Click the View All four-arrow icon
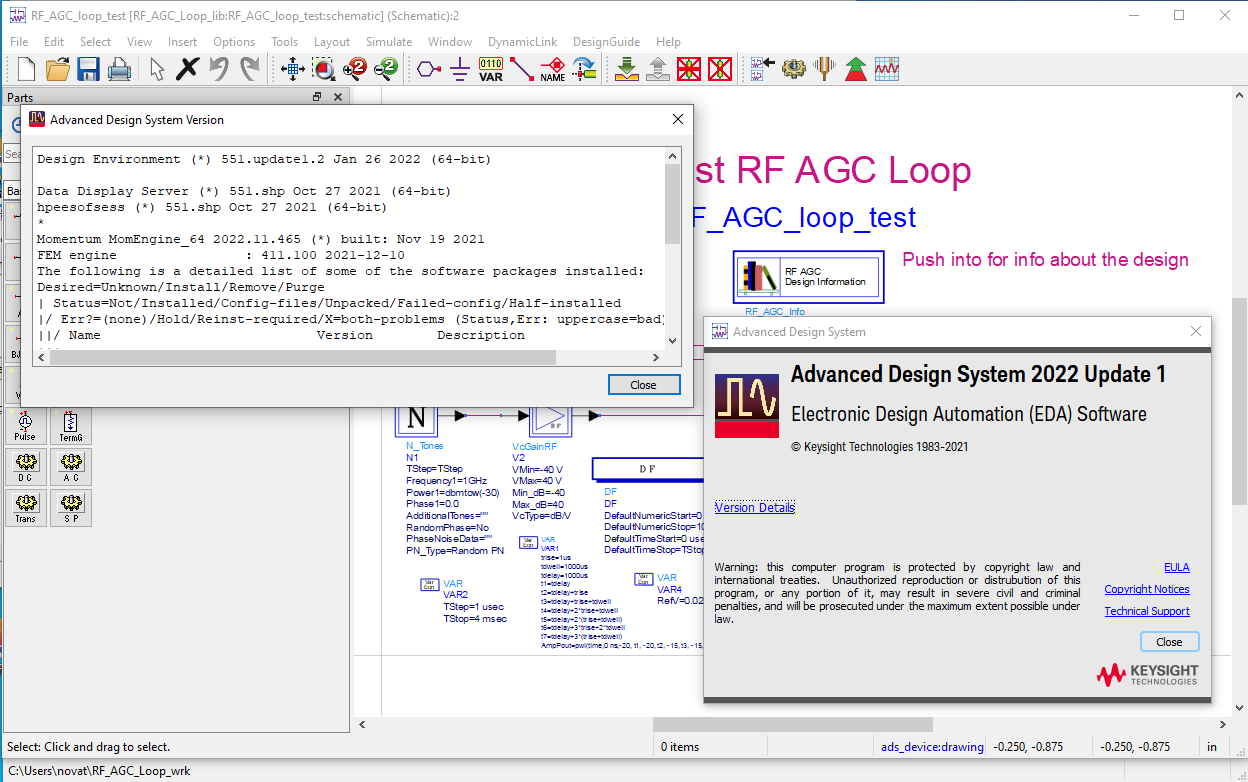1248x782 pixels. (292, 69)
